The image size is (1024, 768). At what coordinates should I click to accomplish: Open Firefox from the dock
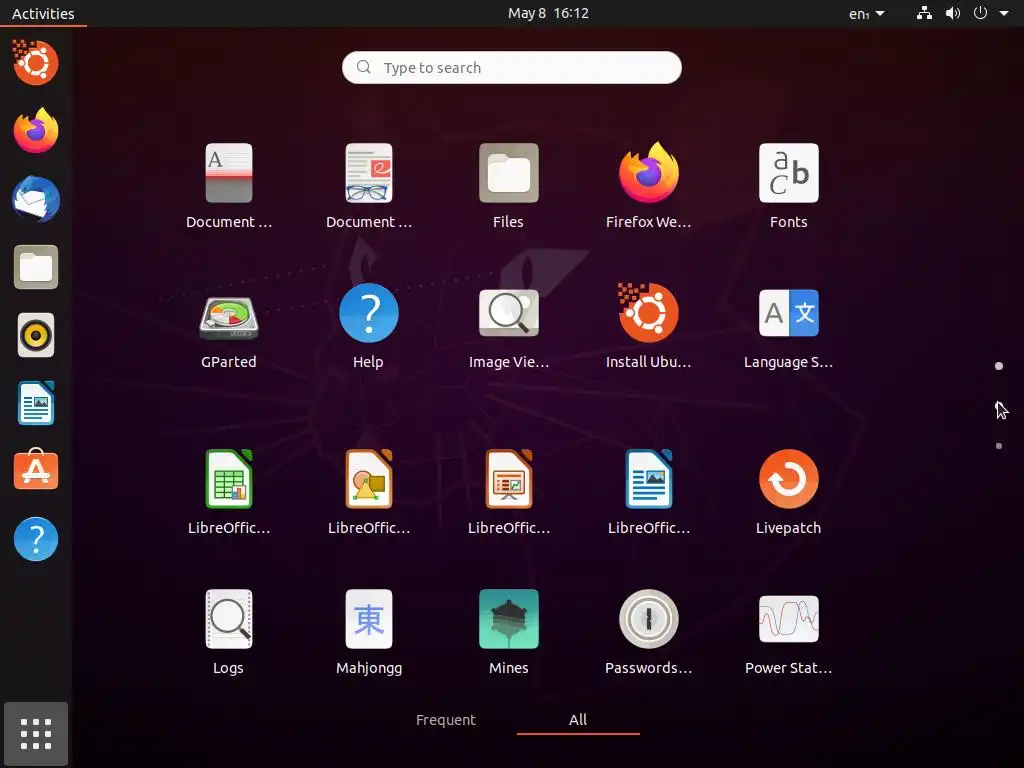[x=36, y=131]
